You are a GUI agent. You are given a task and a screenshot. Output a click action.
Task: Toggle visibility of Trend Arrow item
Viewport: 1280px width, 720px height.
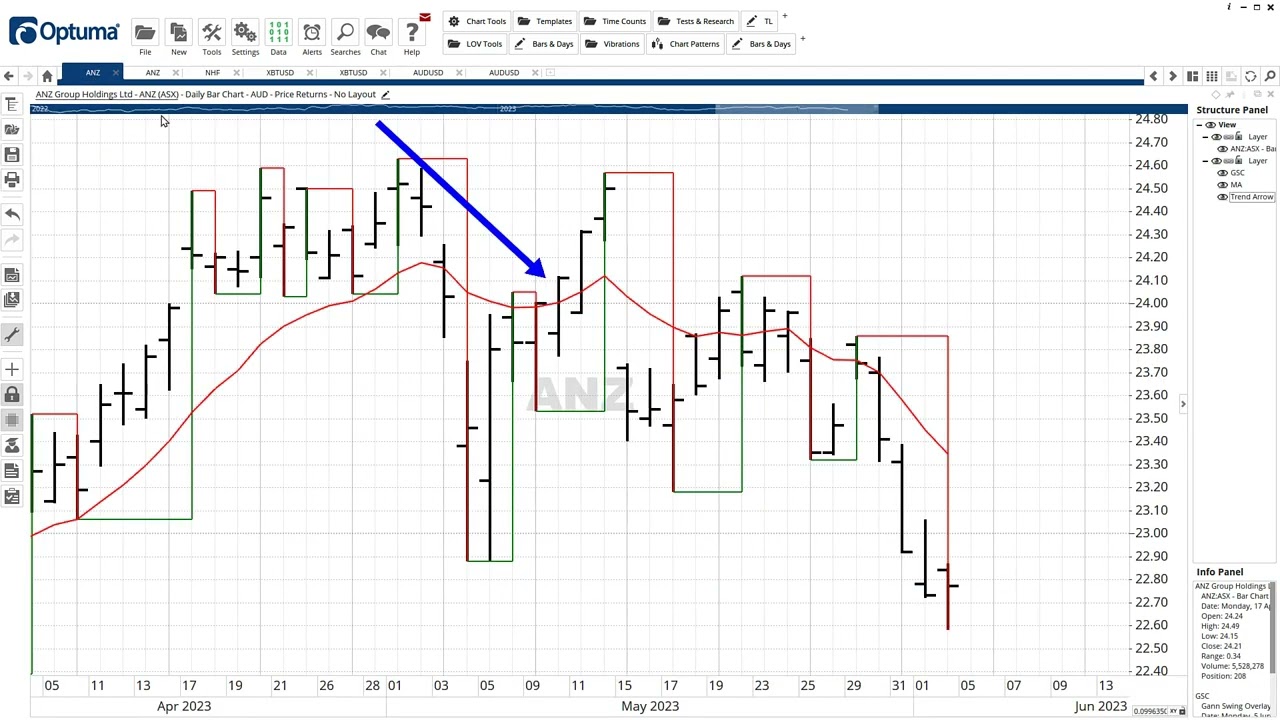1223,197
